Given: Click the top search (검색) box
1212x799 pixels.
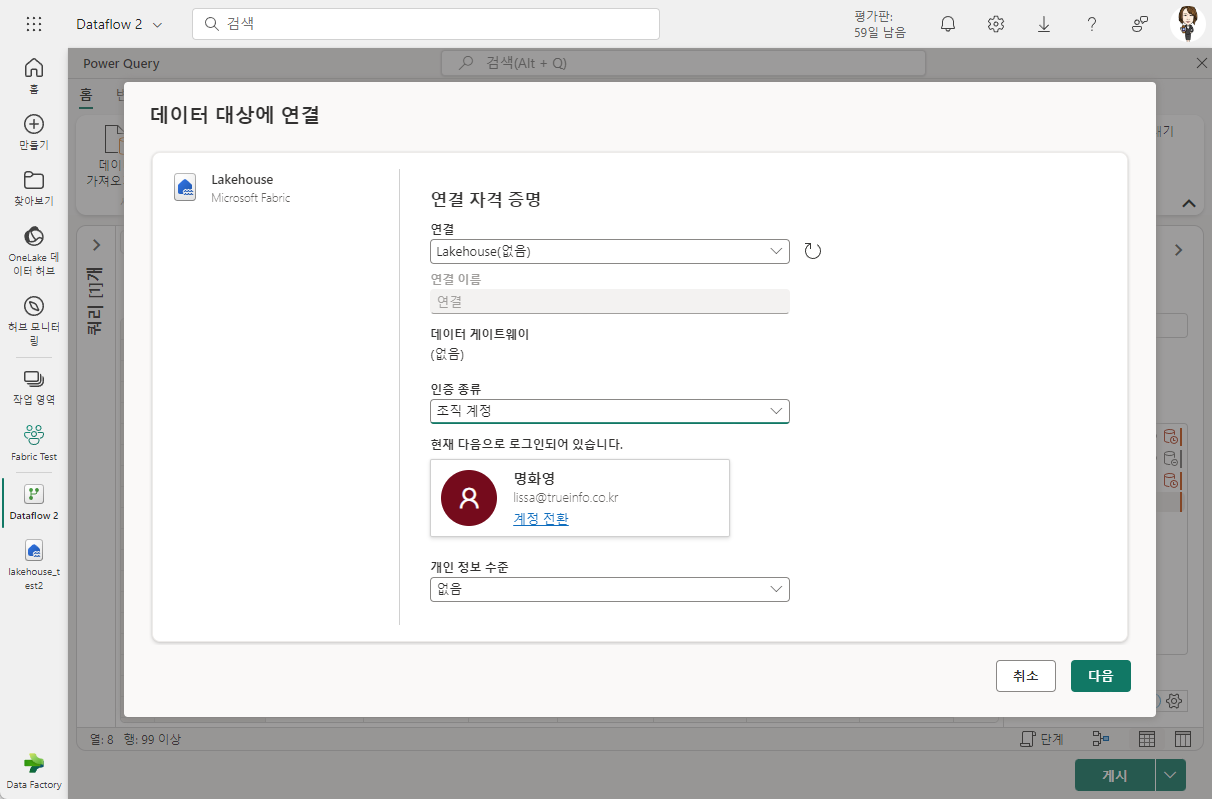Looking at the screenshot, I should pos(426,24).
